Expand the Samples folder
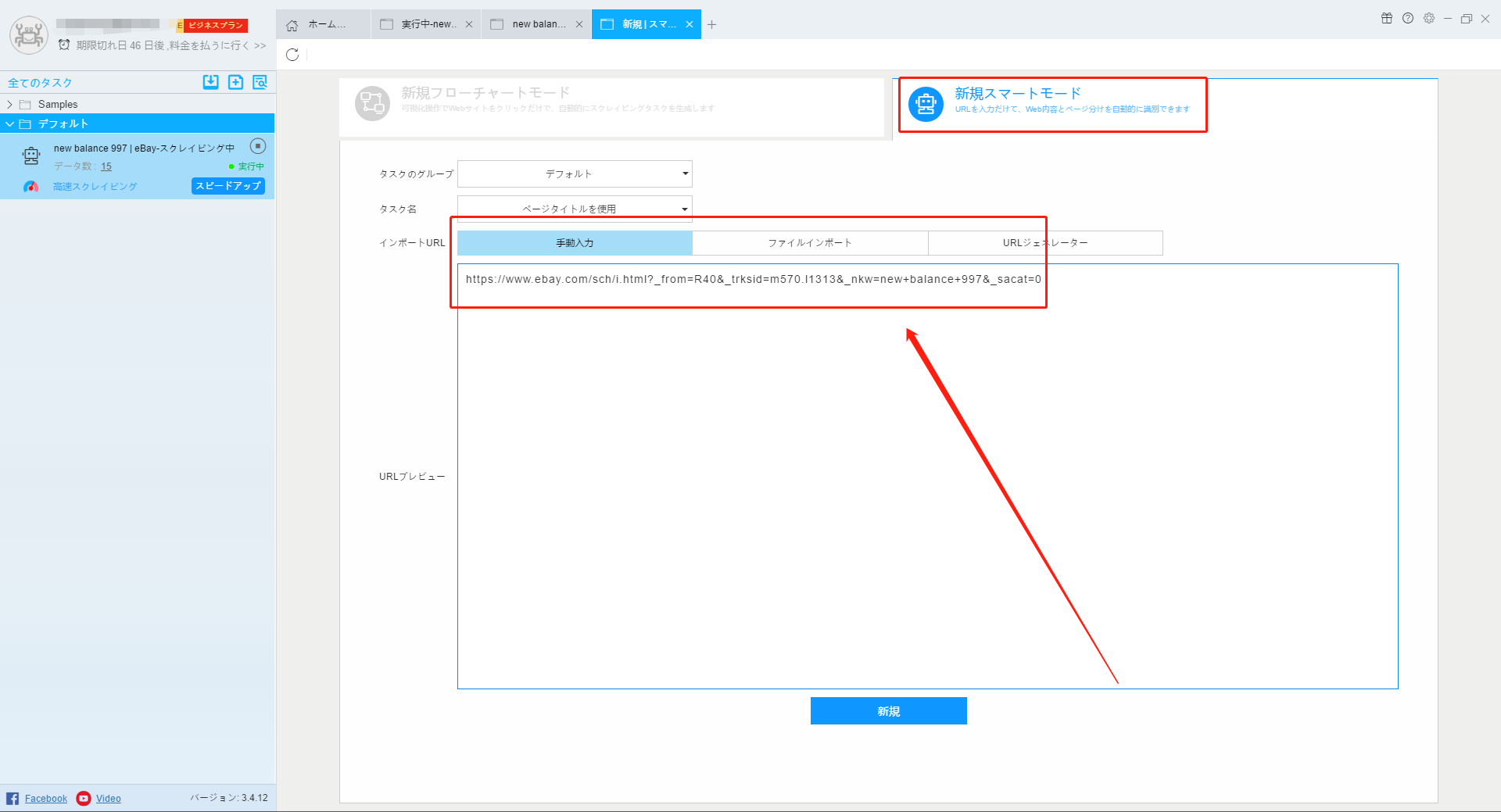This screenshot has height=812, width=1501. pos(9,105)
